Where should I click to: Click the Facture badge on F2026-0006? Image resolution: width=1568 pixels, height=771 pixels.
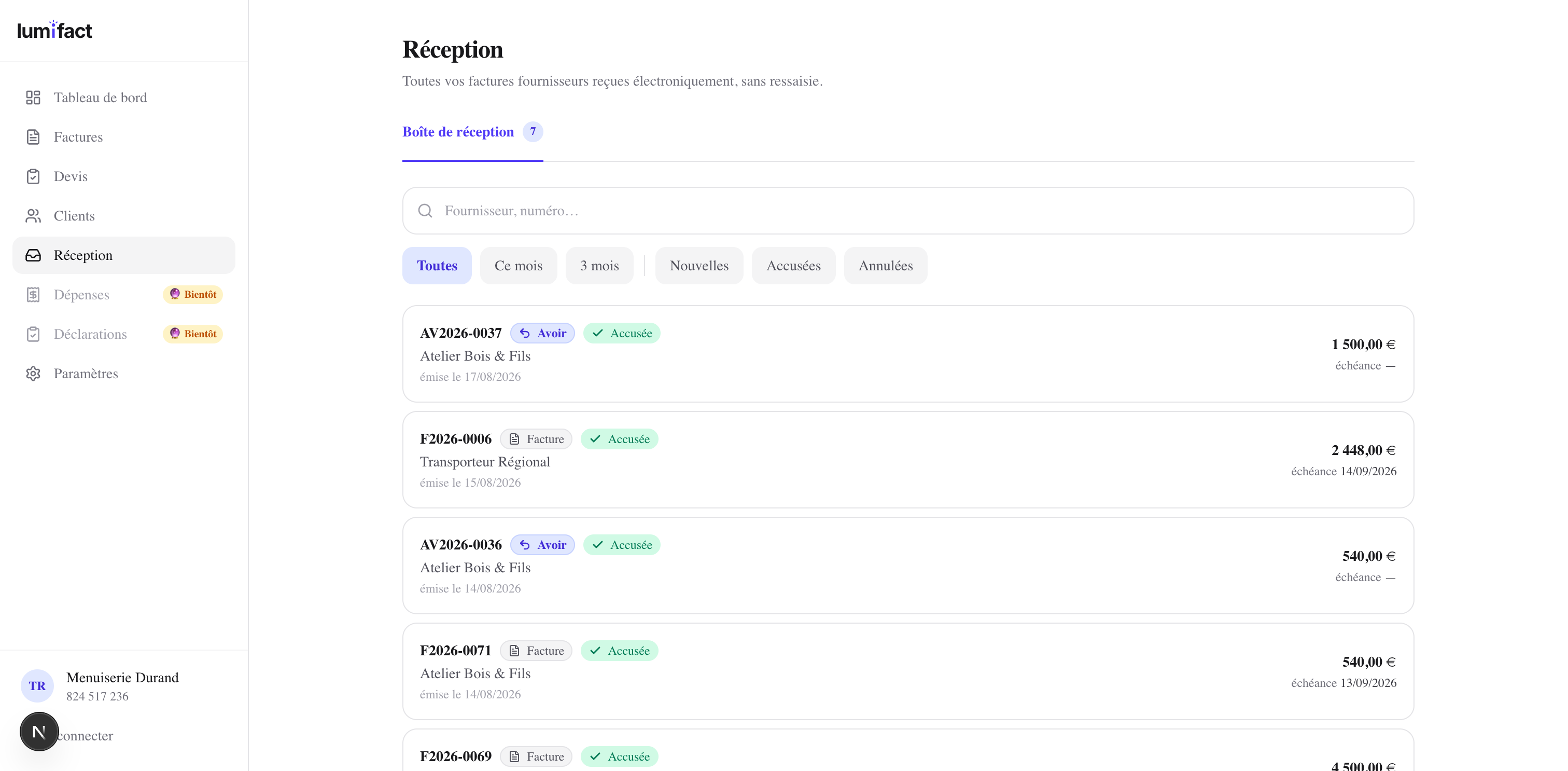point(536,439)
